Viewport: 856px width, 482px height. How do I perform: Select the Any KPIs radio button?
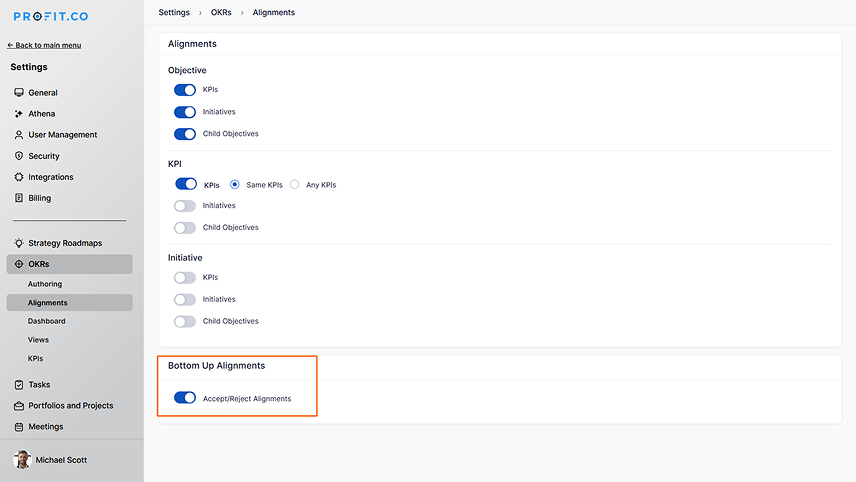295,185
